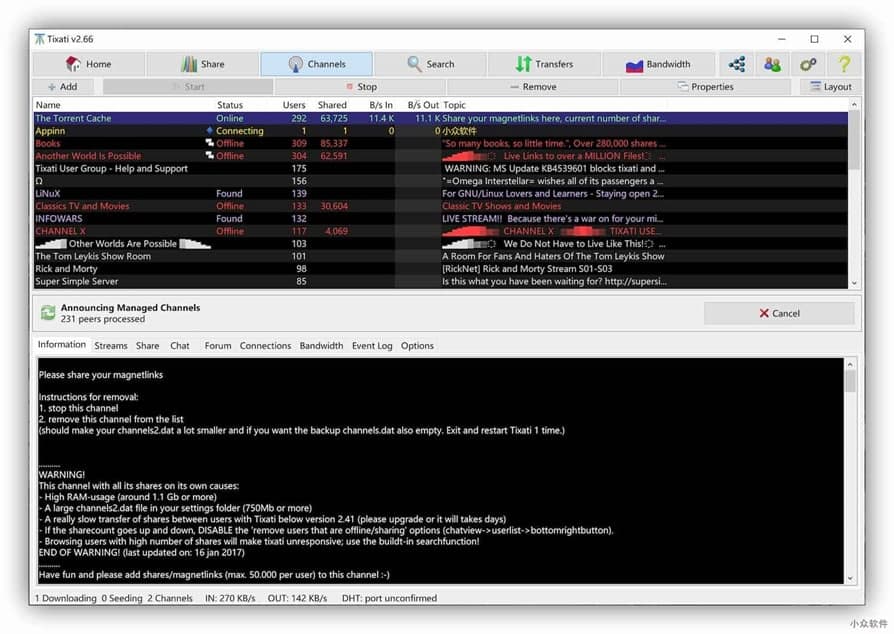The image size is (894, 634).
Task: Select The Torrent Cache channel row
Action: pyautogui.click(x=440, y=118)
